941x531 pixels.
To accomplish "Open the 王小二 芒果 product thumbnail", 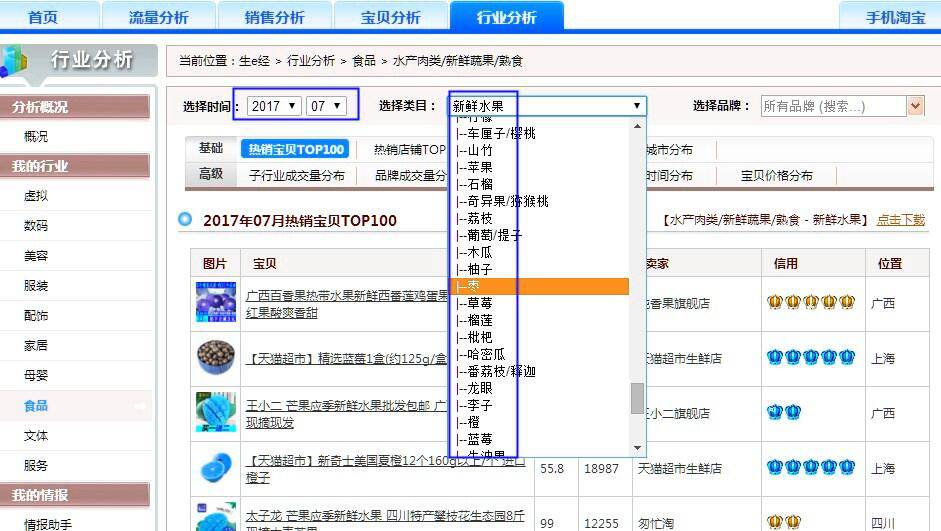I will tap(215, 412).
